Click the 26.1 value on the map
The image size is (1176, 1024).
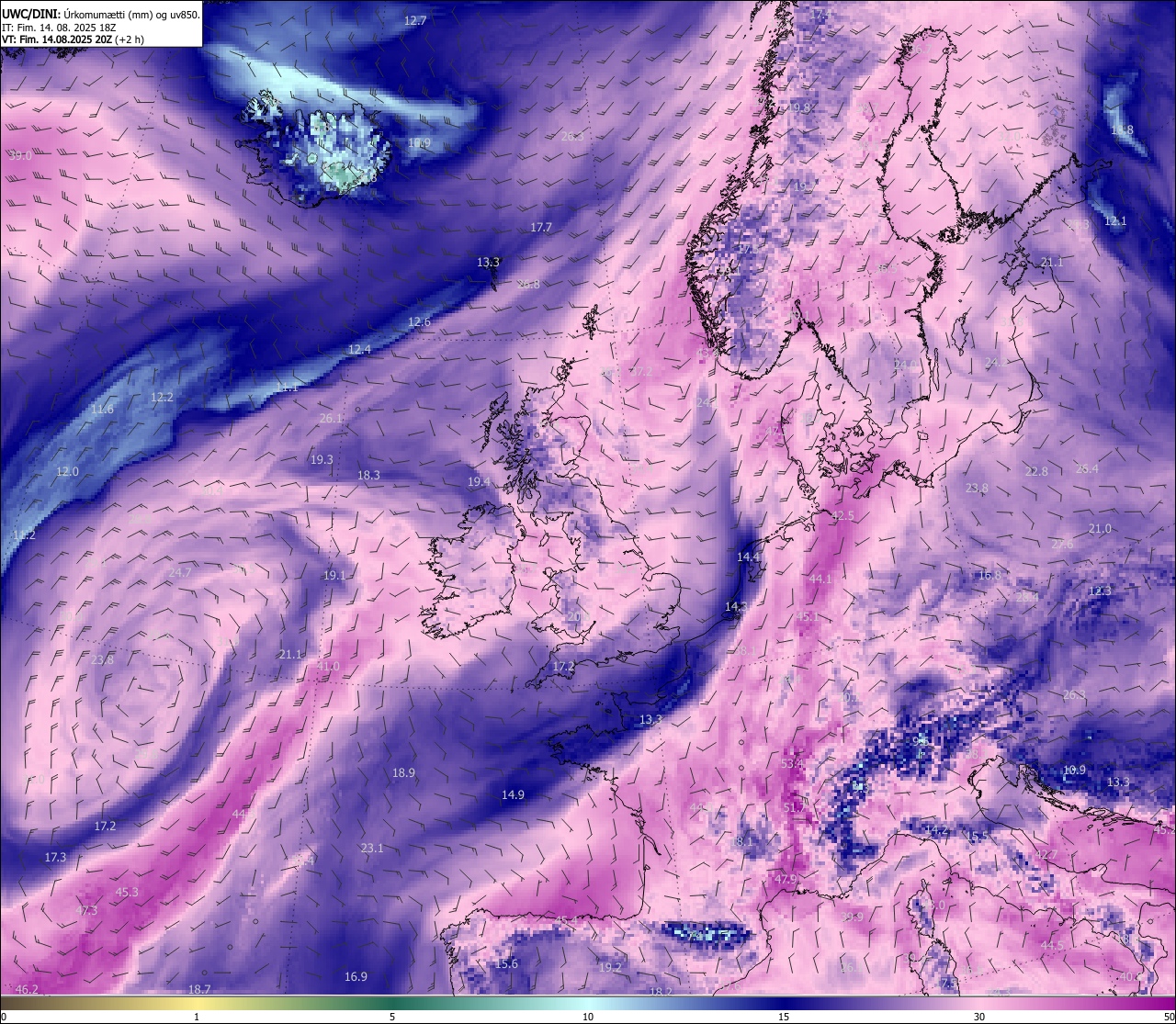click(331, 418)
